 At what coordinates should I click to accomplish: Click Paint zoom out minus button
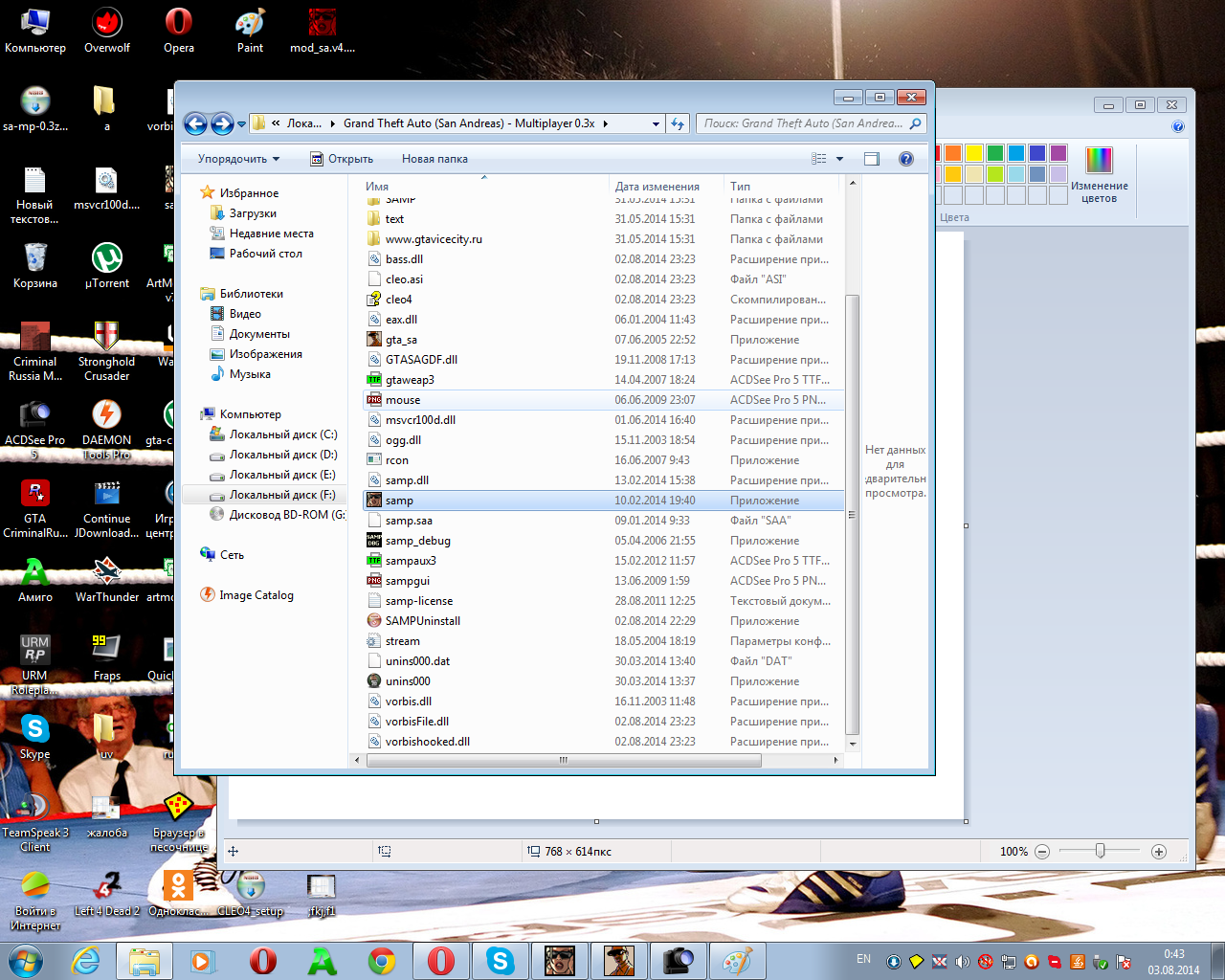[1042, 851]
